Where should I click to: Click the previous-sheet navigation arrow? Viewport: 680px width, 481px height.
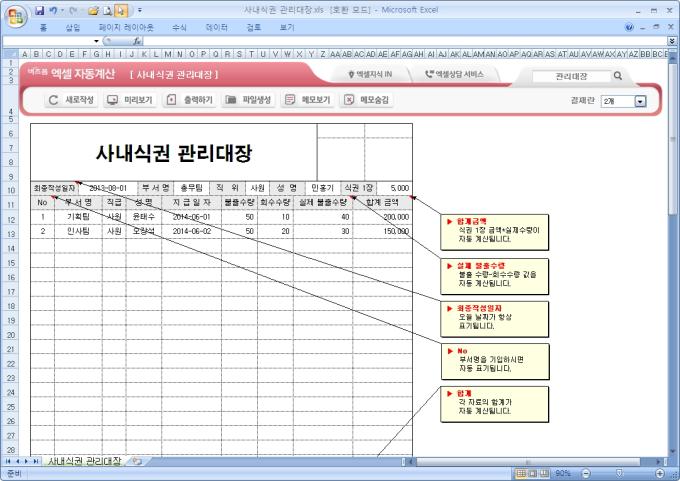(x=17, y=461)
